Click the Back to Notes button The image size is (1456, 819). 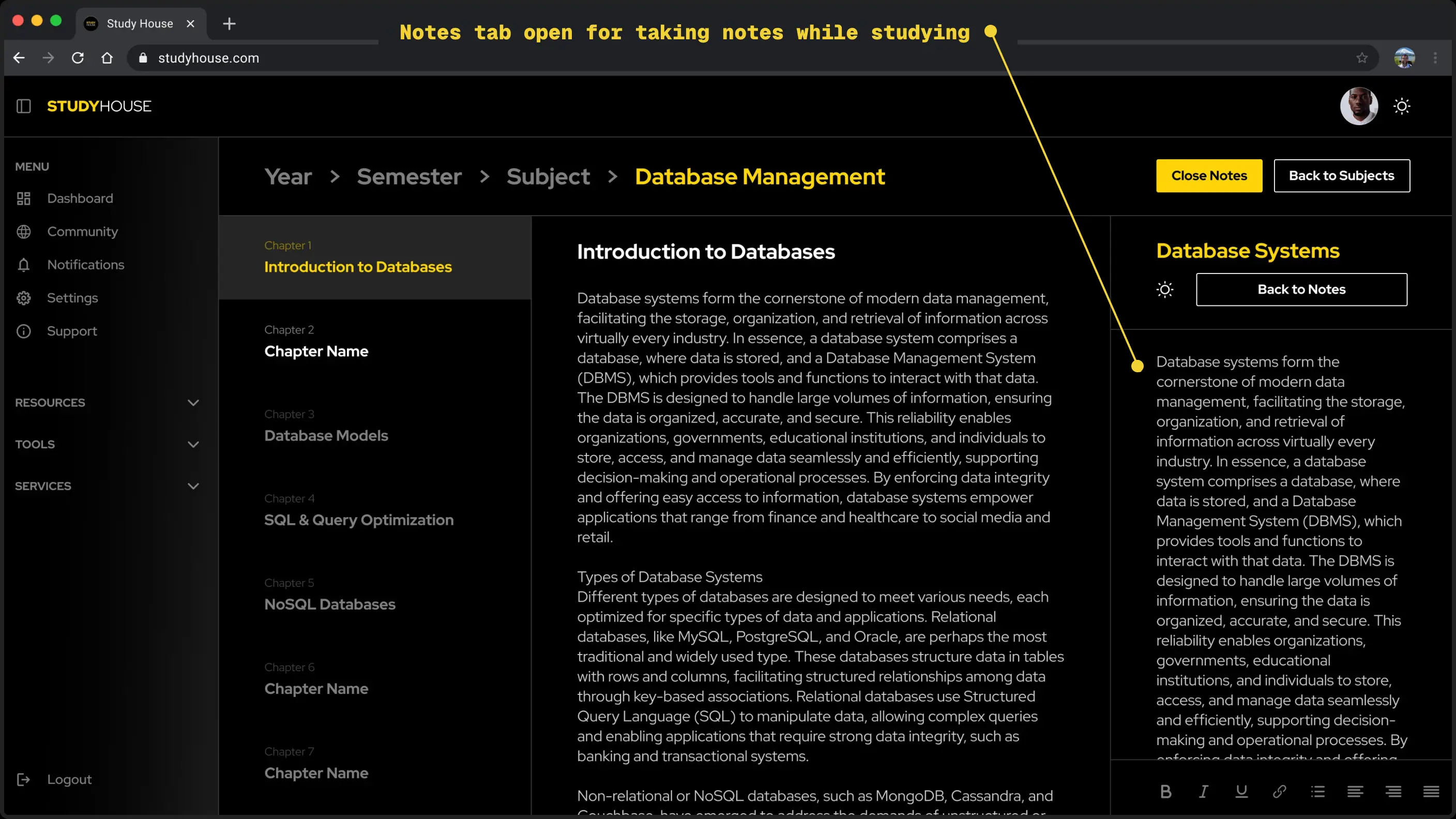[1302, 290]
